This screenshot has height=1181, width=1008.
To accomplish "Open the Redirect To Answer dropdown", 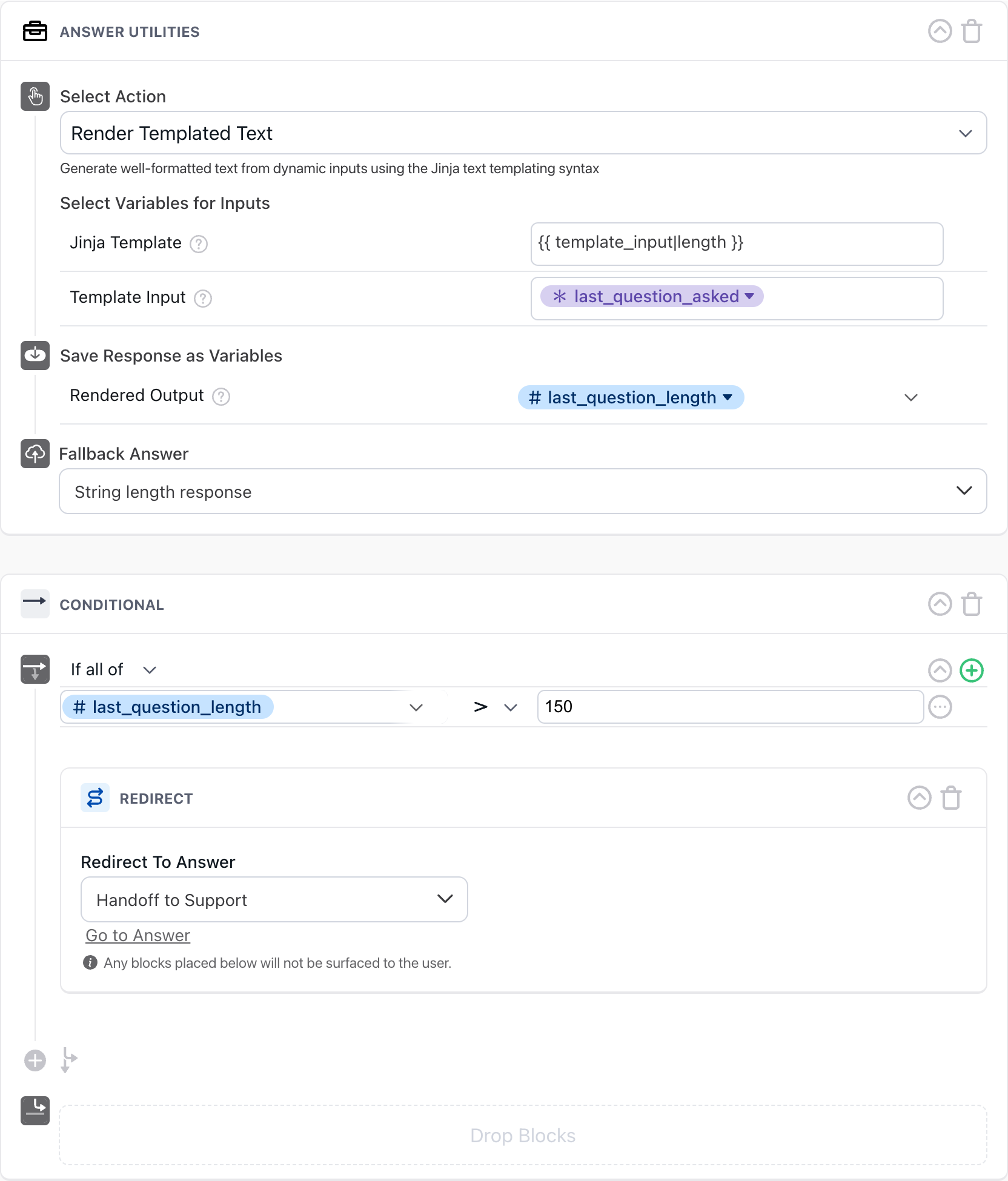I will (x=274, y=899).
